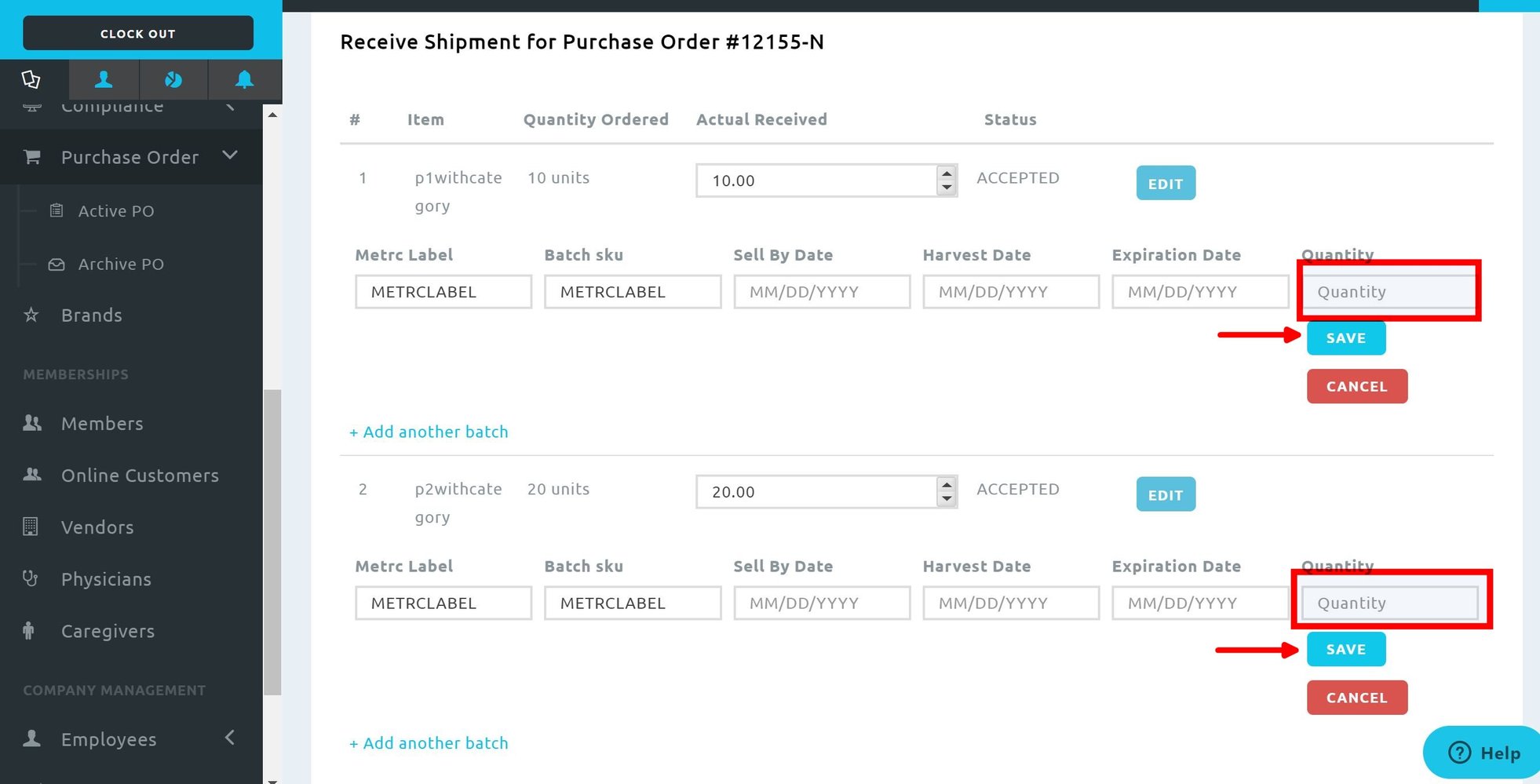Open the notifications bell icon
The image size is (1540, 784).
(x=244, y=79)
